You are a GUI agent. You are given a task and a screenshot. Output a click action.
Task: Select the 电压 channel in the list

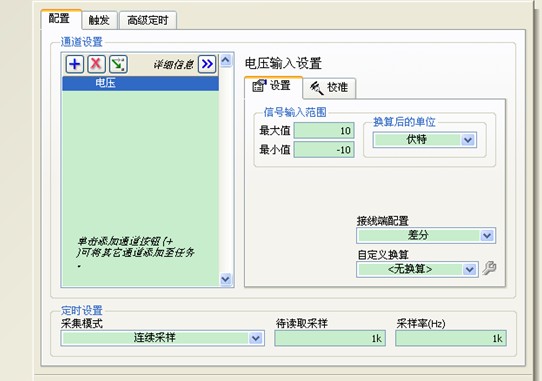tap(140, 83)
